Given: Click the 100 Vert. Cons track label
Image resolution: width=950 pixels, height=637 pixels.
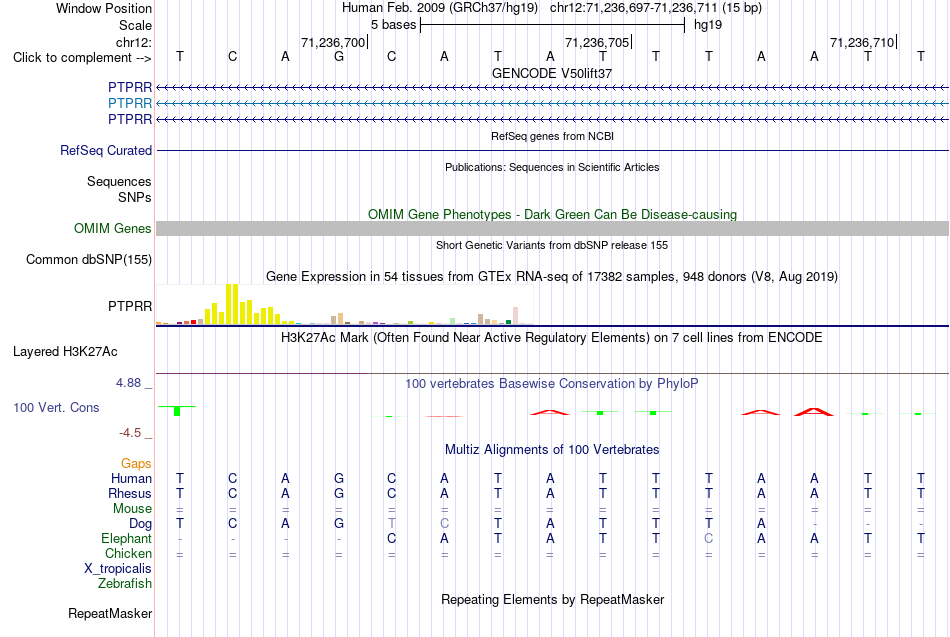Looking at the screenshot, I should pyautogui.click(x=56, y=408).
